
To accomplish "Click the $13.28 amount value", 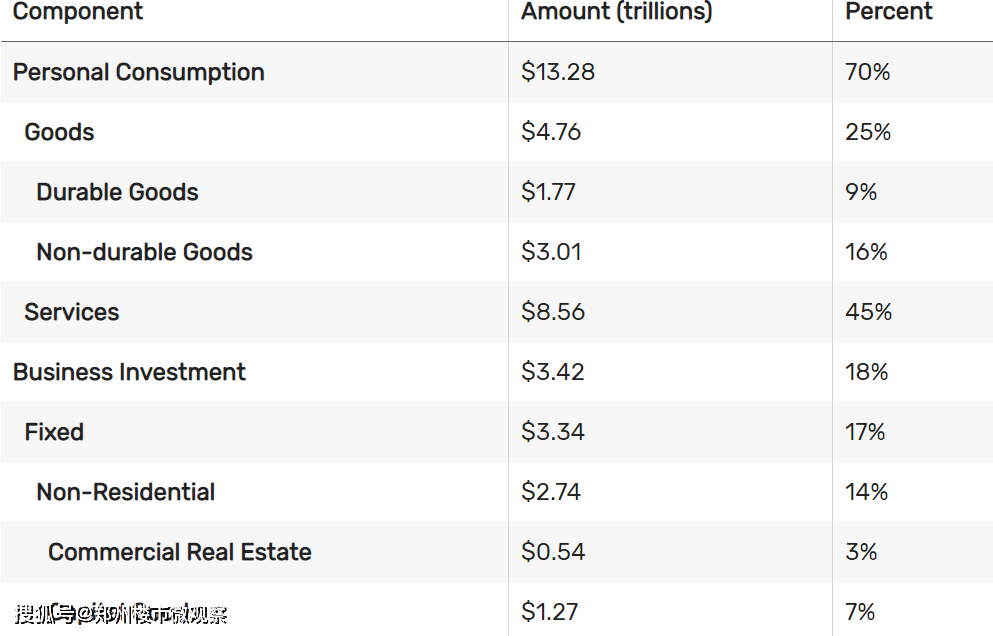I will click(558, 72).
